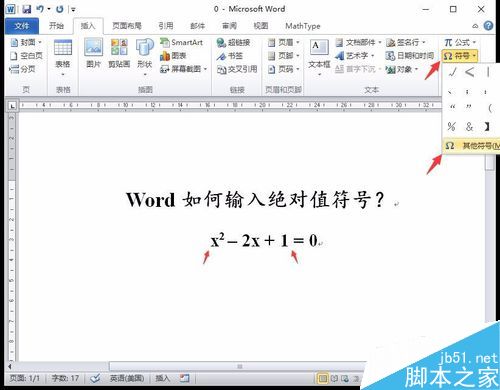500x390 pixels.
Task: Click the 页面: 1/1 status indicator
Action: [24, 378]
